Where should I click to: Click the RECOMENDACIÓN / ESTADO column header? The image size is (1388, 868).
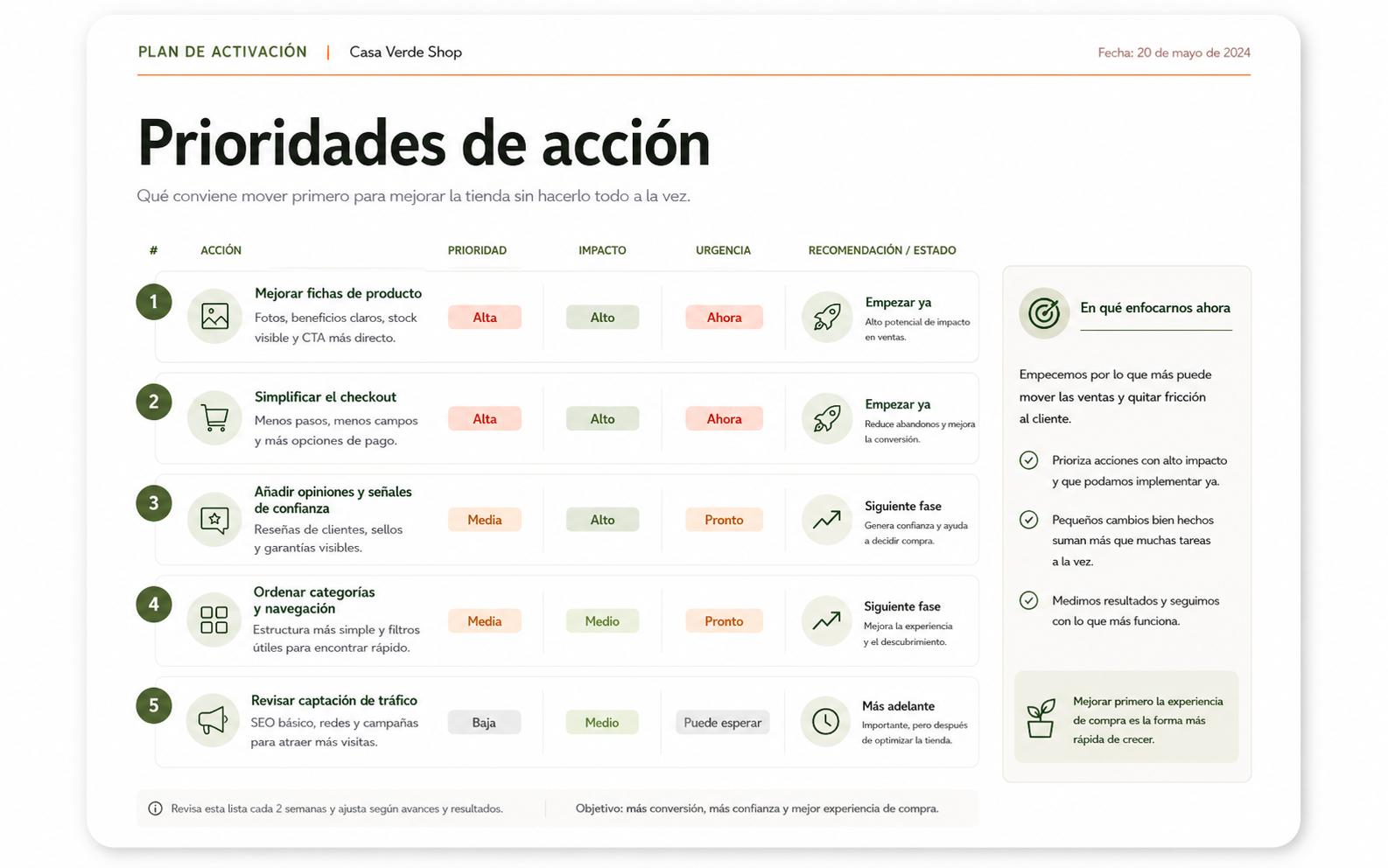coord(882,250)
